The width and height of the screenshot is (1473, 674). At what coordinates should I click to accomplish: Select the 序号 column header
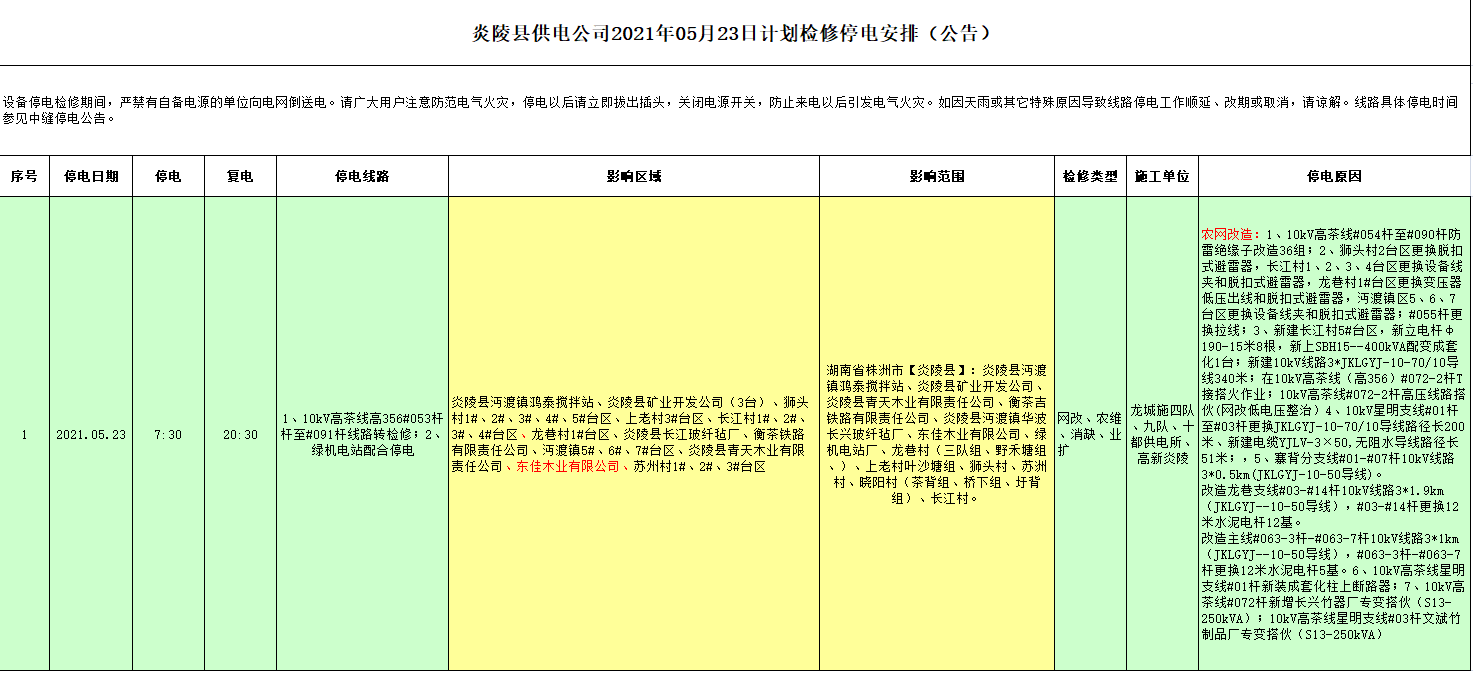(24, 177)
